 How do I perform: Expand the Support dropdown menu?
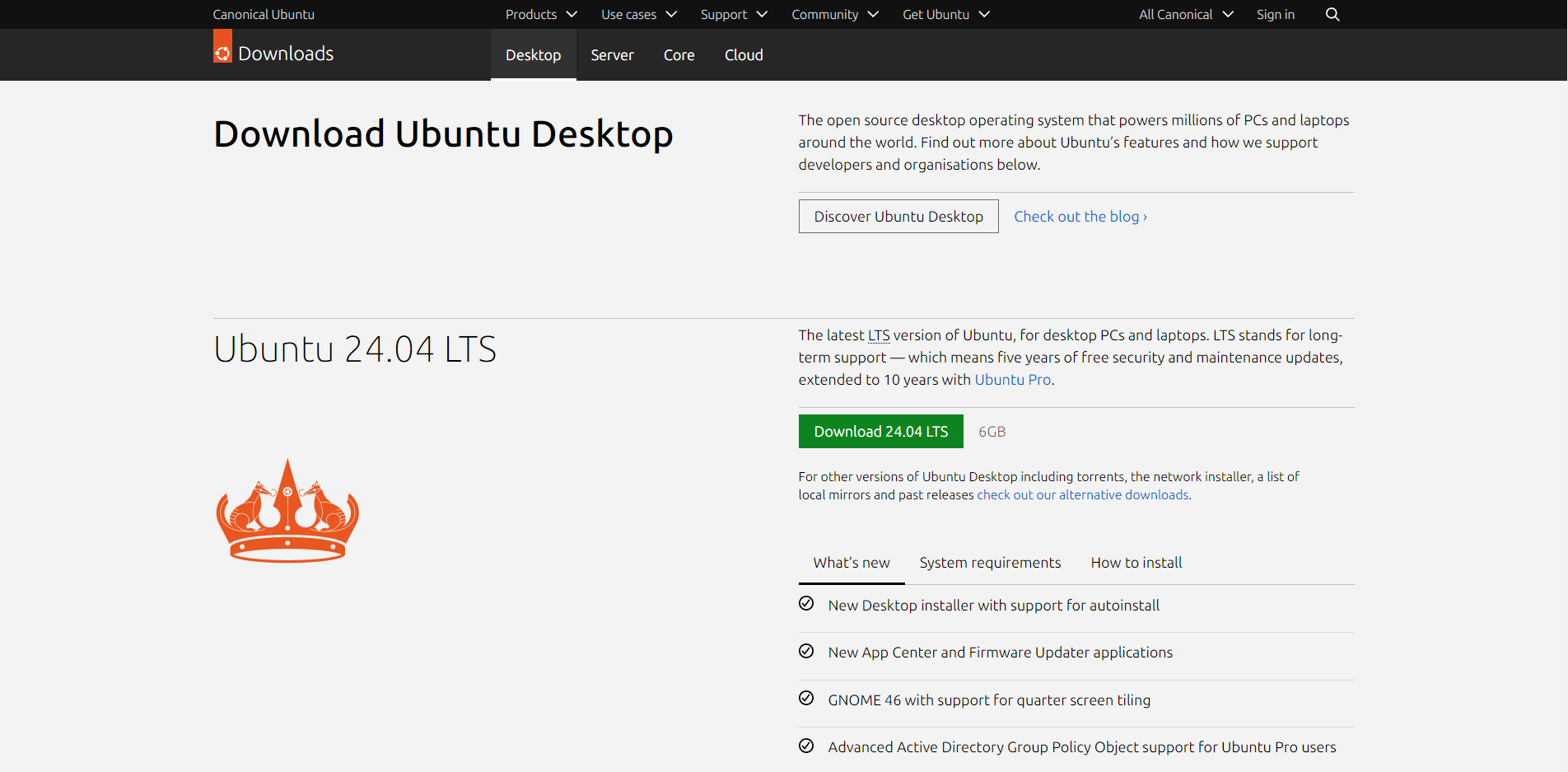734,14
